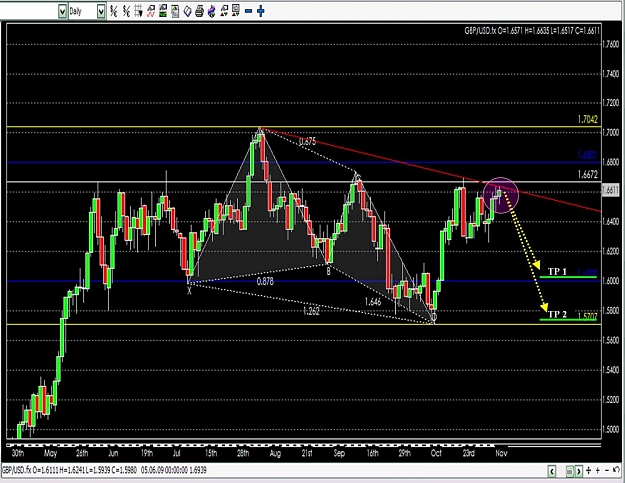
Task: Click the scroll-left arrow at chart bottom
Action: tap(552, 471)
